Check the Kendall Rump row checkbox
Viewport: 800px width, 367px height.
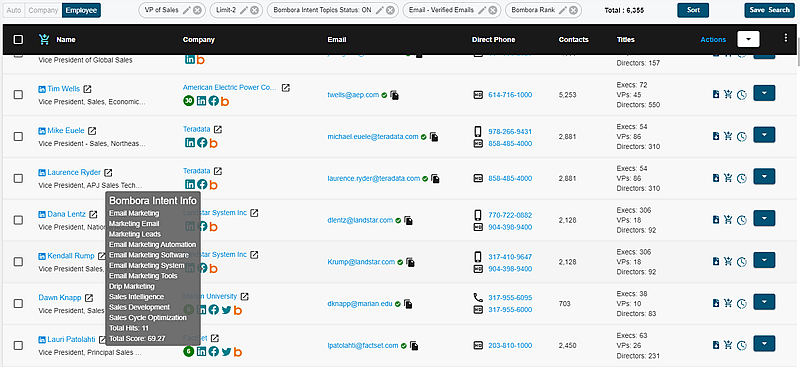point(18,262)
